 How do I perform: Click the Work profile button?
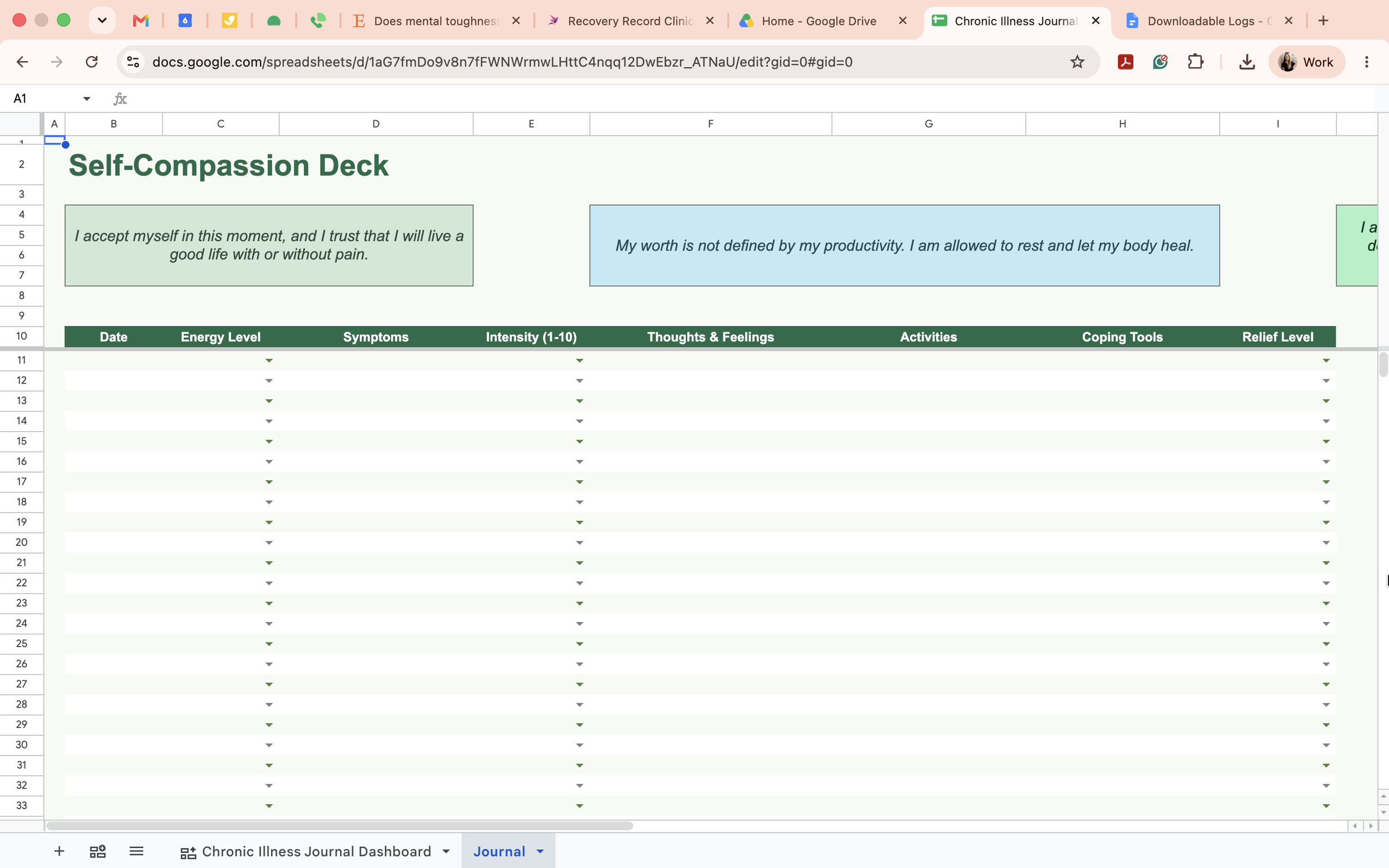point(1306,62)
